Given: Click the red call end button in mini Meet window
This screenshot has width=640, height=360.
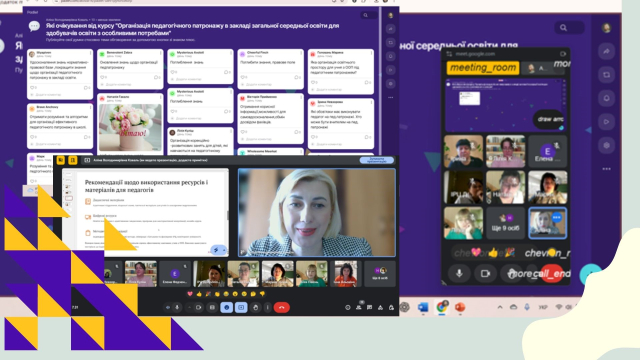Looking at the screenshot, I should point(552,273).
